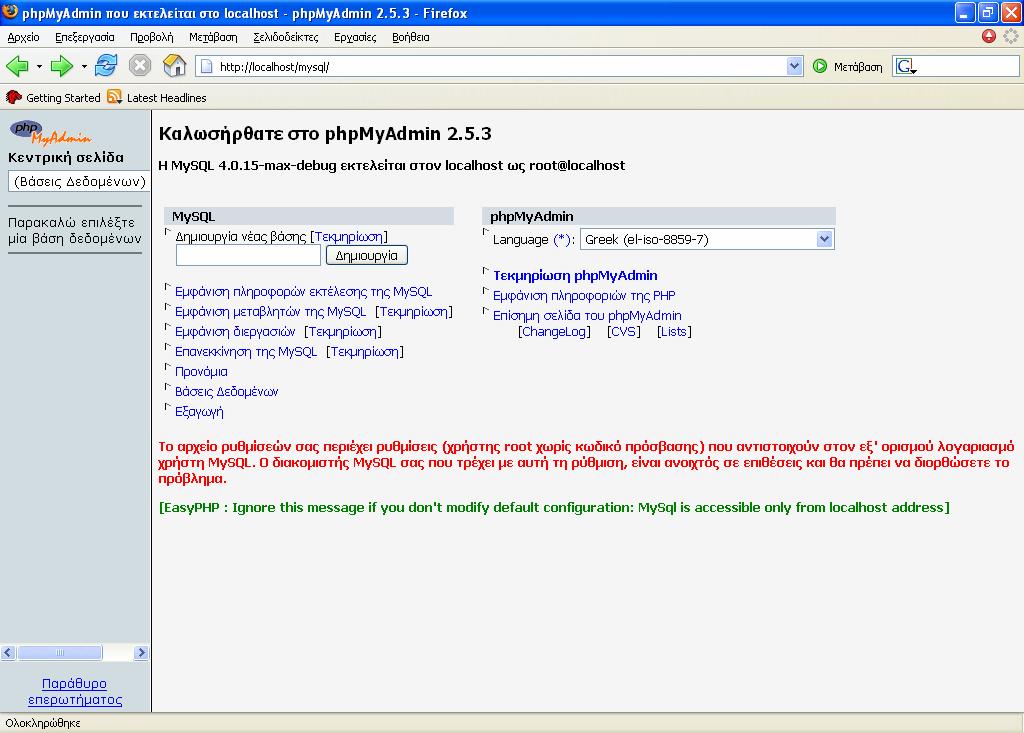Open the Εργασίες menu
Viewport: 1024px width, 733px height.
click(x=355, y=37)
